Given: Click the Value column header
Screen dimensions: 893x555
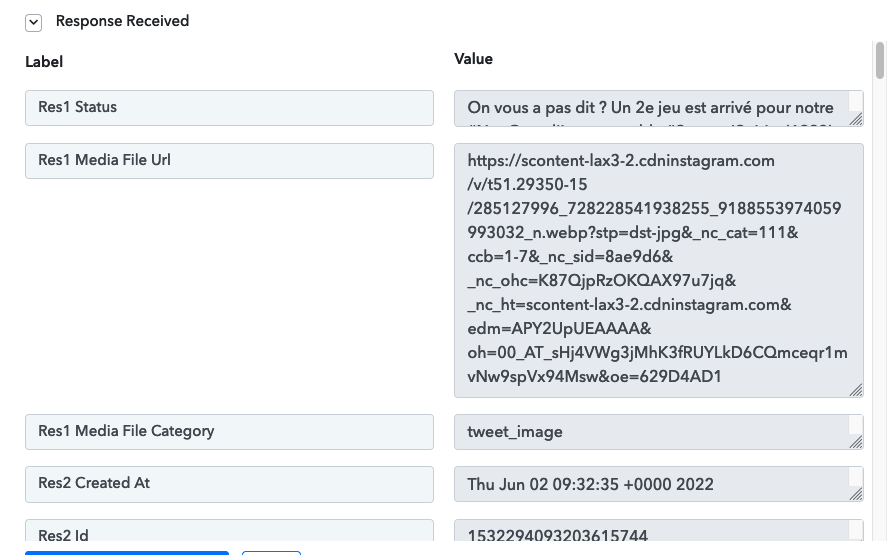Looking at the screenshot, I should [473, 59].
